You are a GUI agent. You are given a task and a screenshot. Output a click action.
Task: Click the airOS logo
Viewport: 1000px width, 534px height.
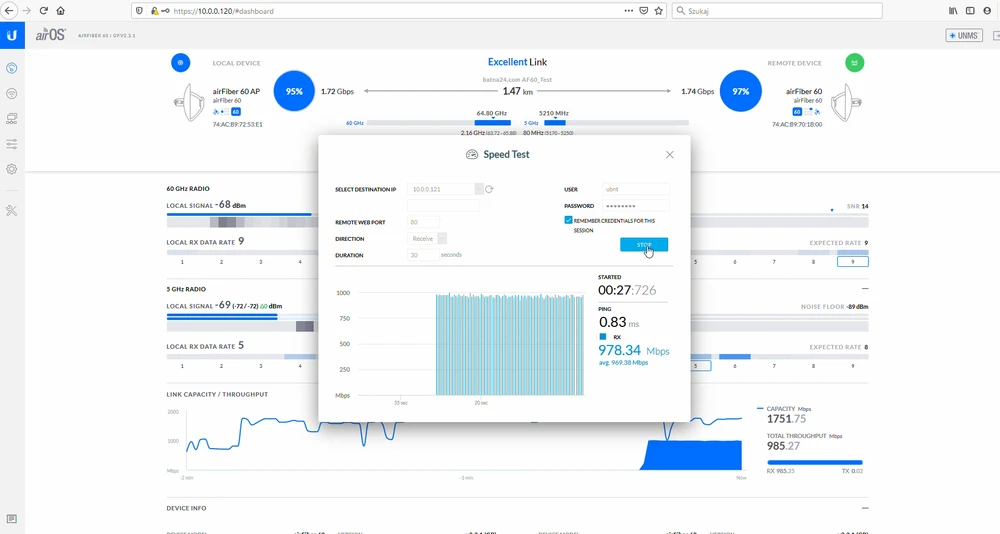pyautogui.click(x=50, y=35)
